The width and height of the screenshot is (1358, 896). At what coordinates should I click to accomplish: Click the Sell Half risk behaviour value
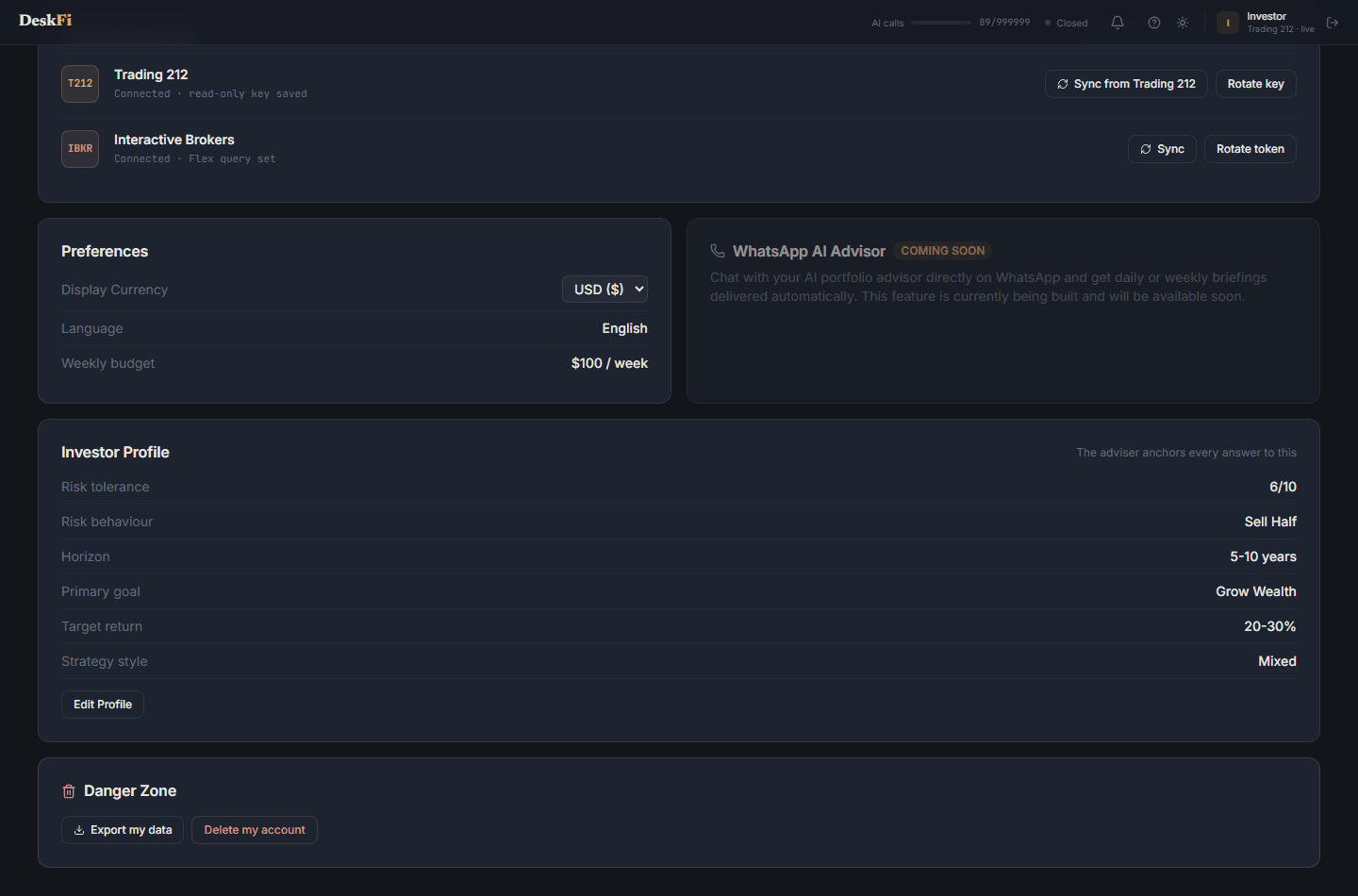point(1270,522)
